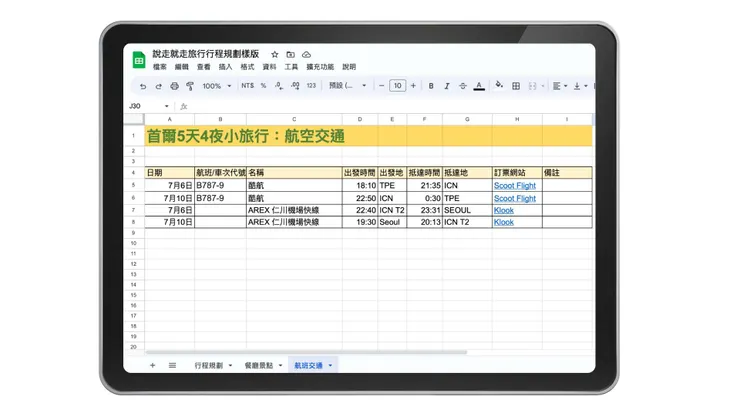Format as NT$ currency
The image size is (740, 416).
point(247,85)
